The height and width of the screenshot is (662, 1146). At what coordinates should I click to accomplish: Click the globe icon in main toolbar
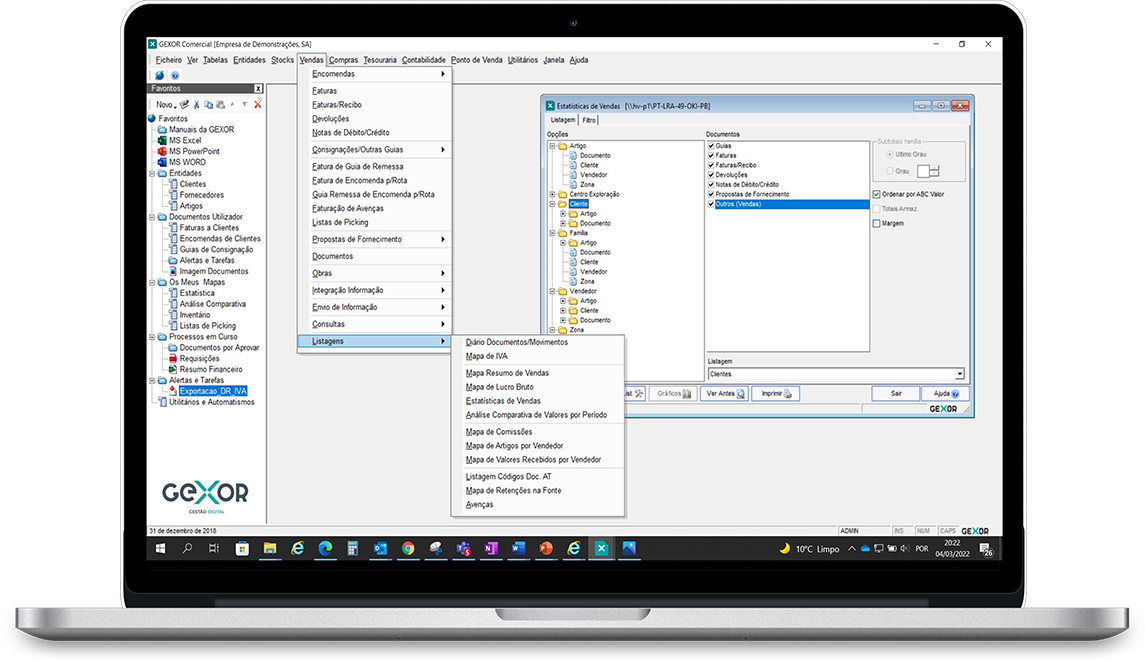coord(159,75)
